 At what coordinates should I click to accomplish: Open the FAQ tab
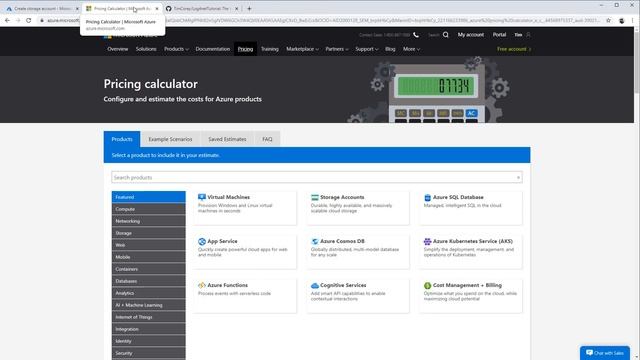pyautogui.click(x=267, y=139)
